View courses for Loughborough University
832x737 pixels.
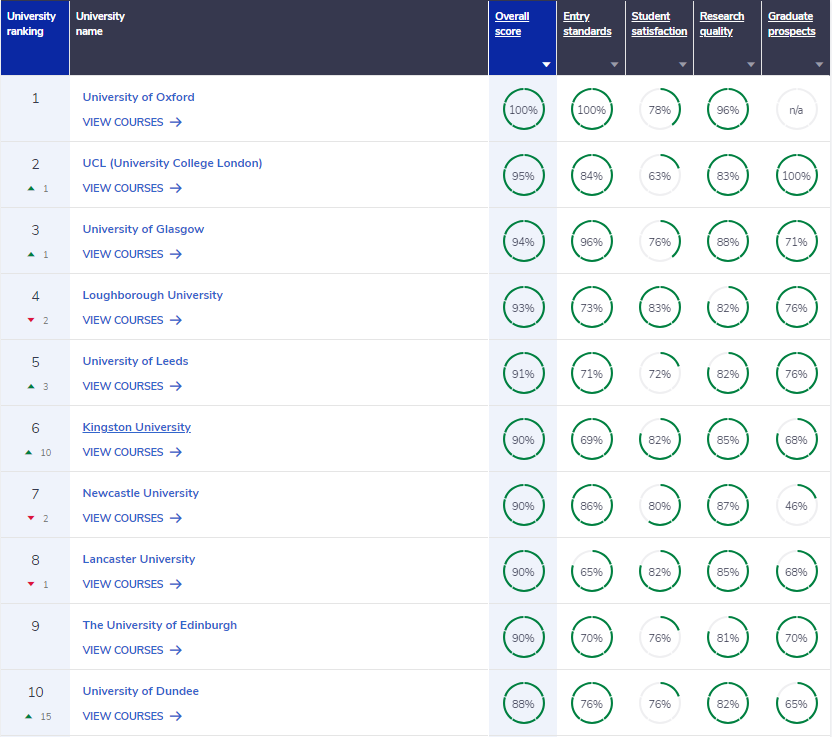click(132, 320)
